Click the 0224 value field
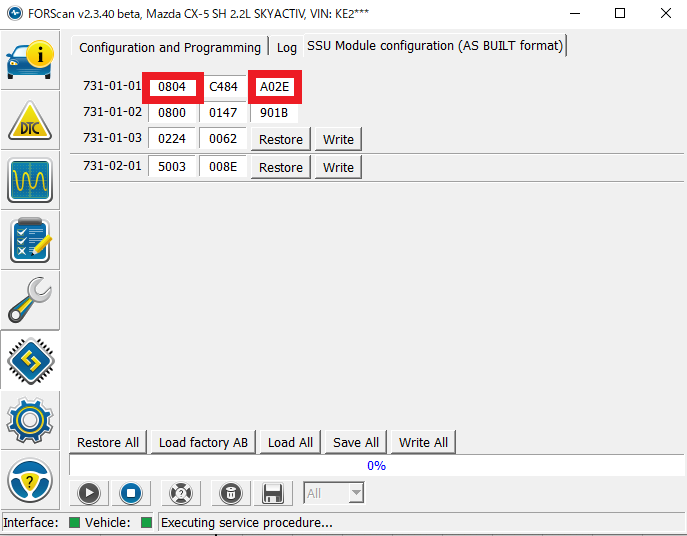 pos(172,138)
